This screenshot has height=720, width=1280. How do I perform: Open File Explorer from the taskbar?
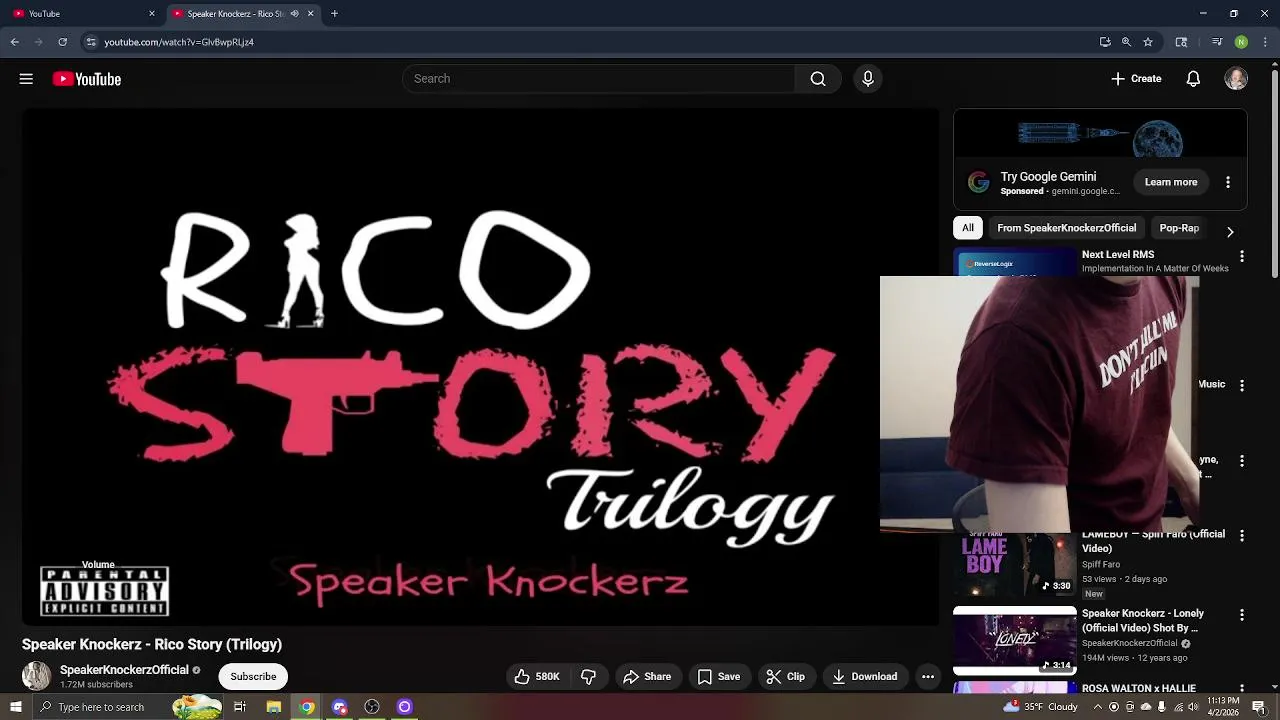pos(273,707)
